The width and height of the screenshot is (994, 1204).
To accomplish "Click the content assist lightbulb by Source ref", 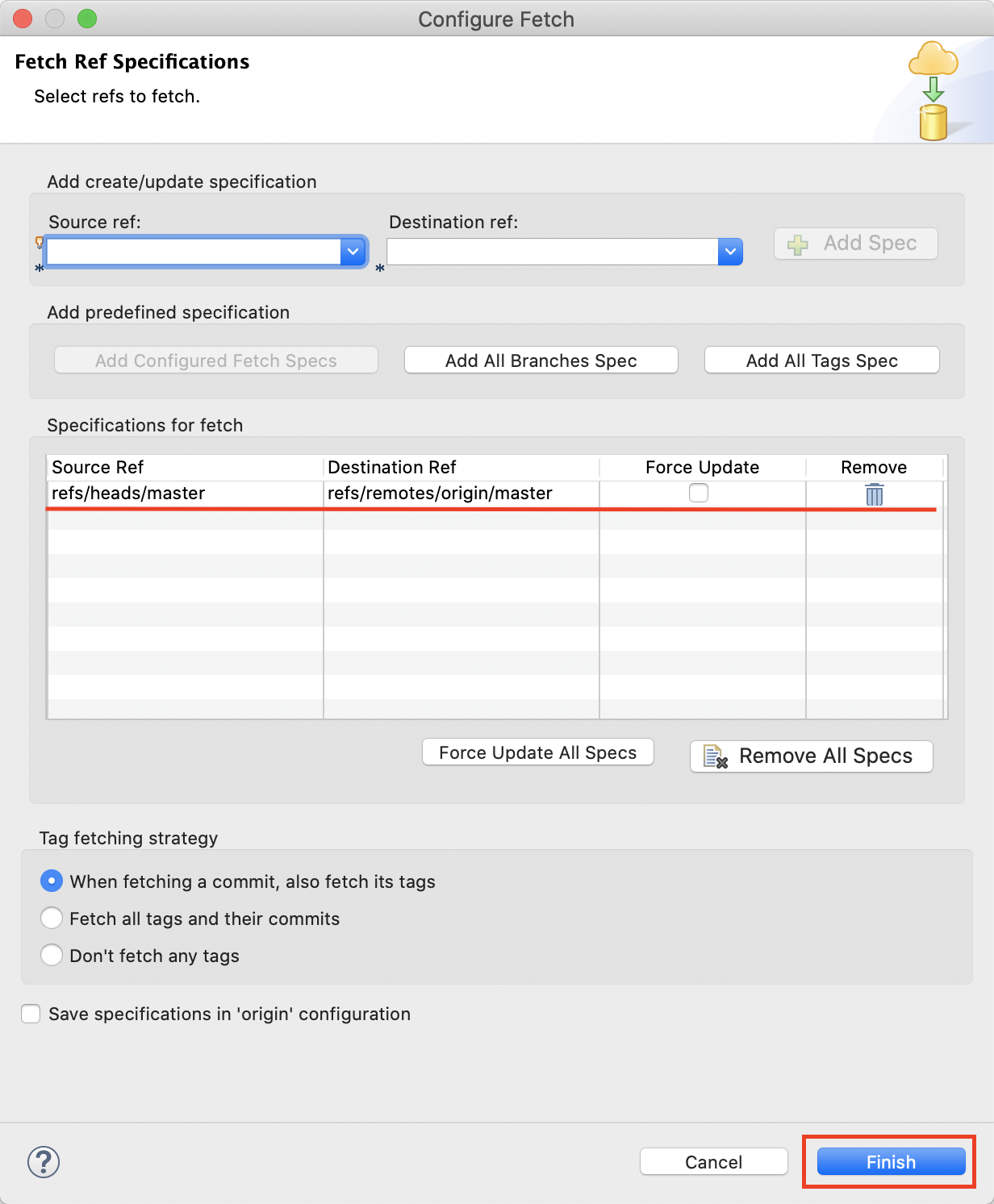I will pos(39,242).
